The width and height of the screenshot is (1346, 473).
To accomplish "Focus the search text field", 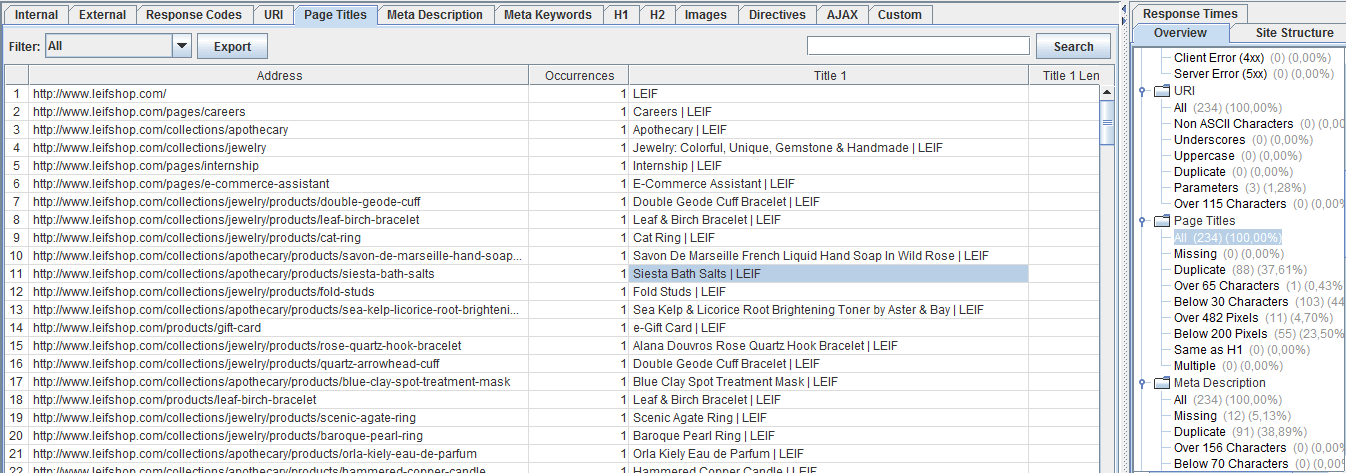I will [x=917, y=46].
